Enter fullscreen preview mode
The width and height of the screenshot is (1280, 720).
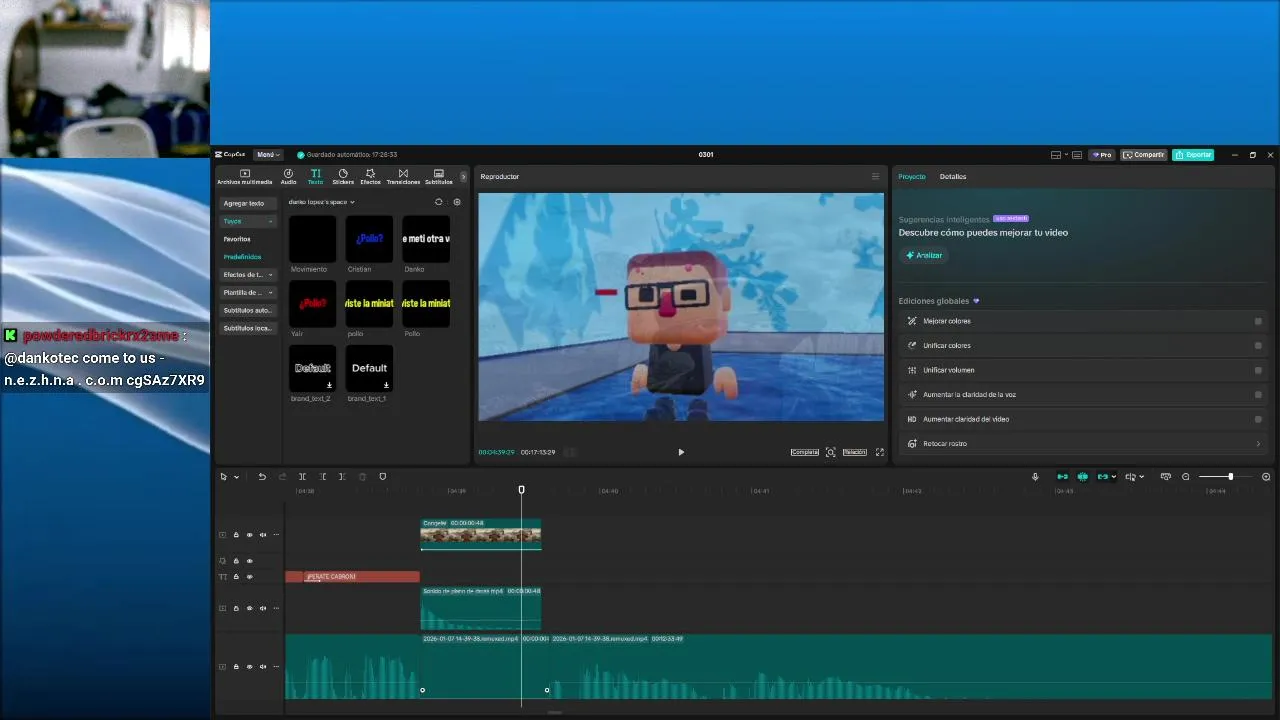click(880, 452)
